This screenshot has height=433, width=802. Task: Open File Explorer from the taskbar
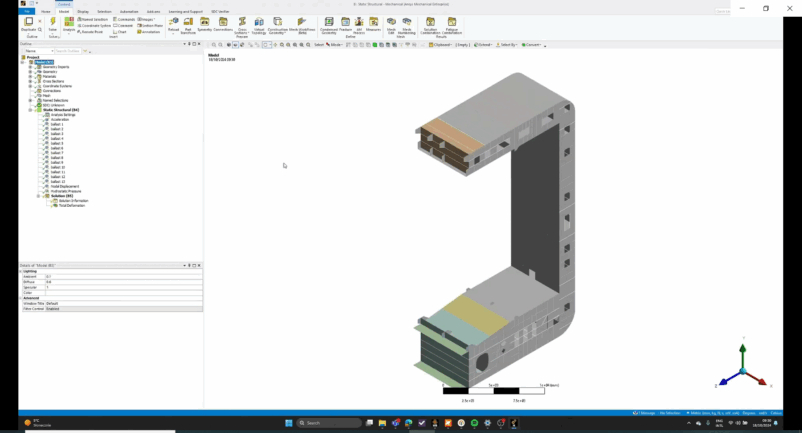382,423
